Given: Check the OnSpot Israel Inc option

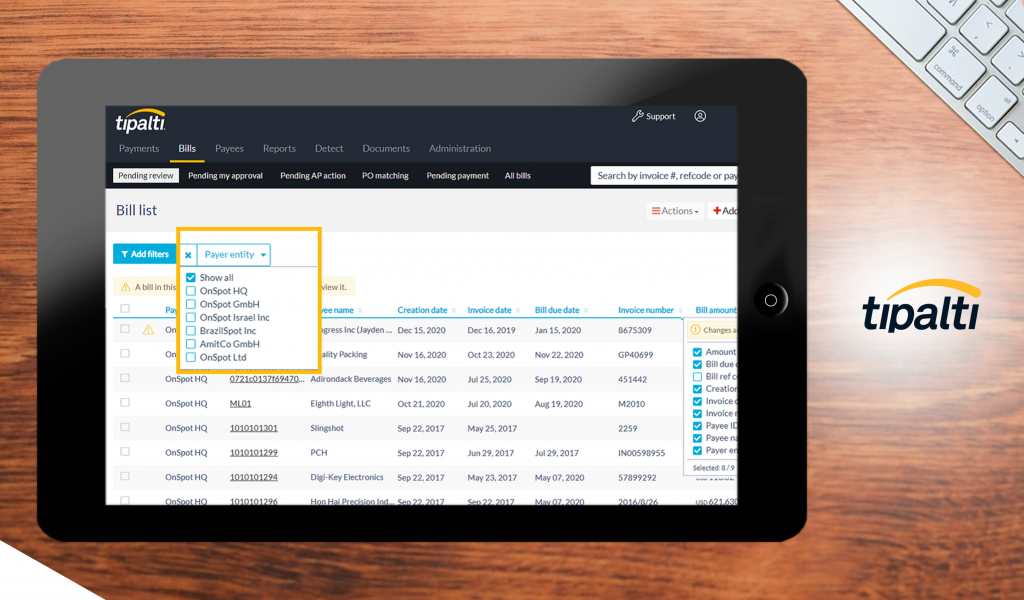Looking at the screenshot, I should pos(191,317).
